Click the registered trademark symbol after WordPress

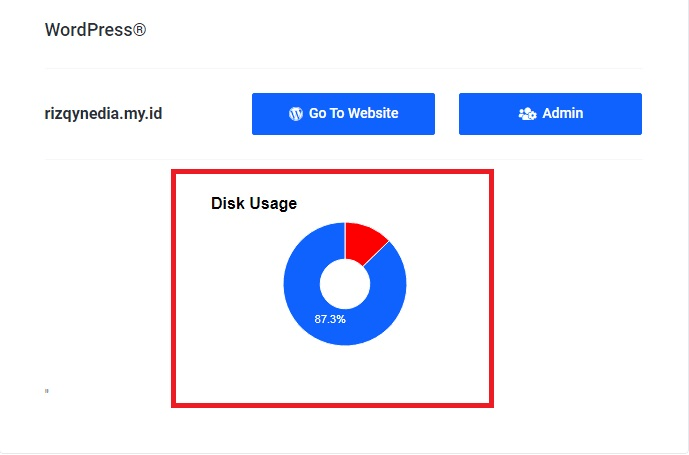(x=140, y=29)
